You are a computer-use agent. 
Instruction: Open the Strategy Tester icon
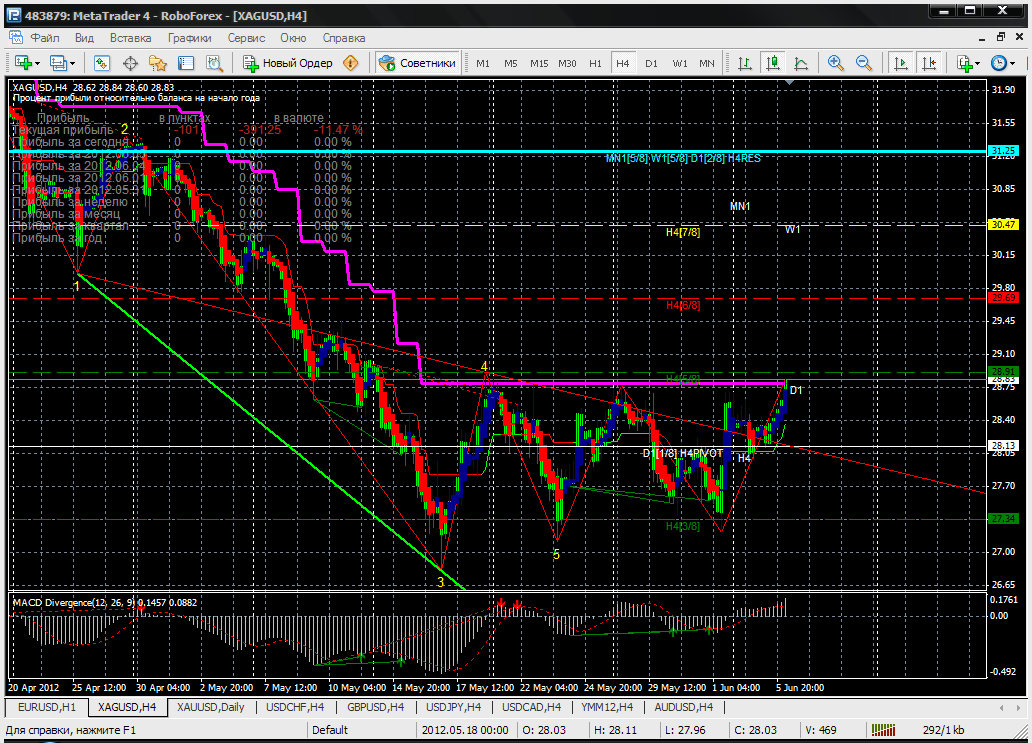click(x=213, y=63)
